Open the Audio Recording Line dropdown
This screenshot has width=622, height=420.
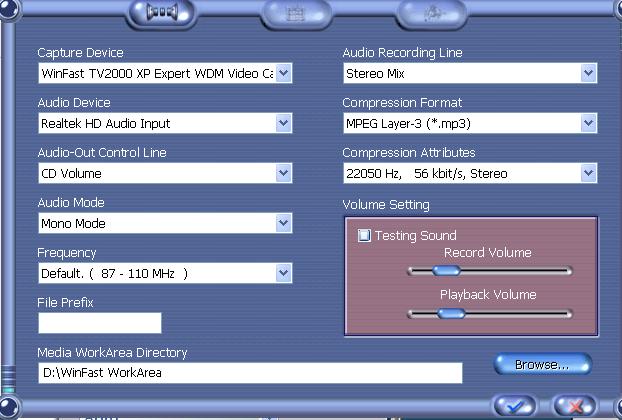(x=588, y=73)
